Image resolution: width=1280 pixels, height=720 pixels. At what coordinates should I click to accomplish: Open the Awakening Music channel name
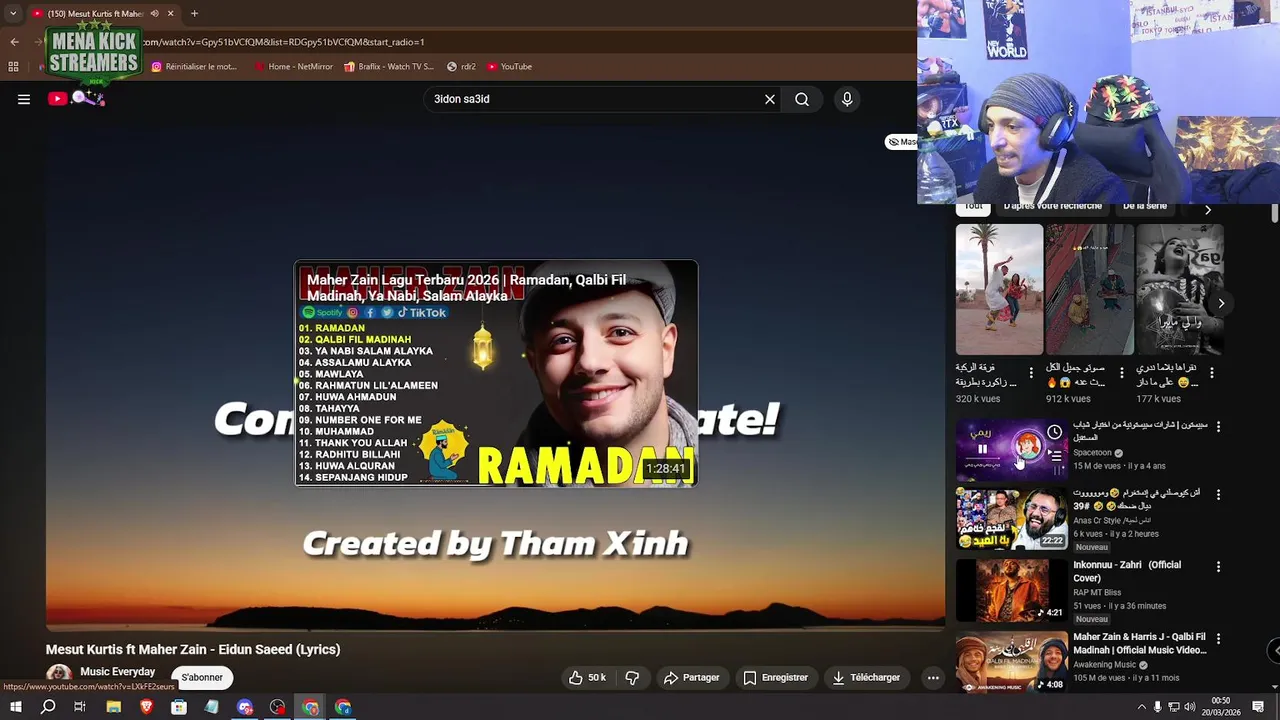pyautogui.click(x=1104, y=665)
